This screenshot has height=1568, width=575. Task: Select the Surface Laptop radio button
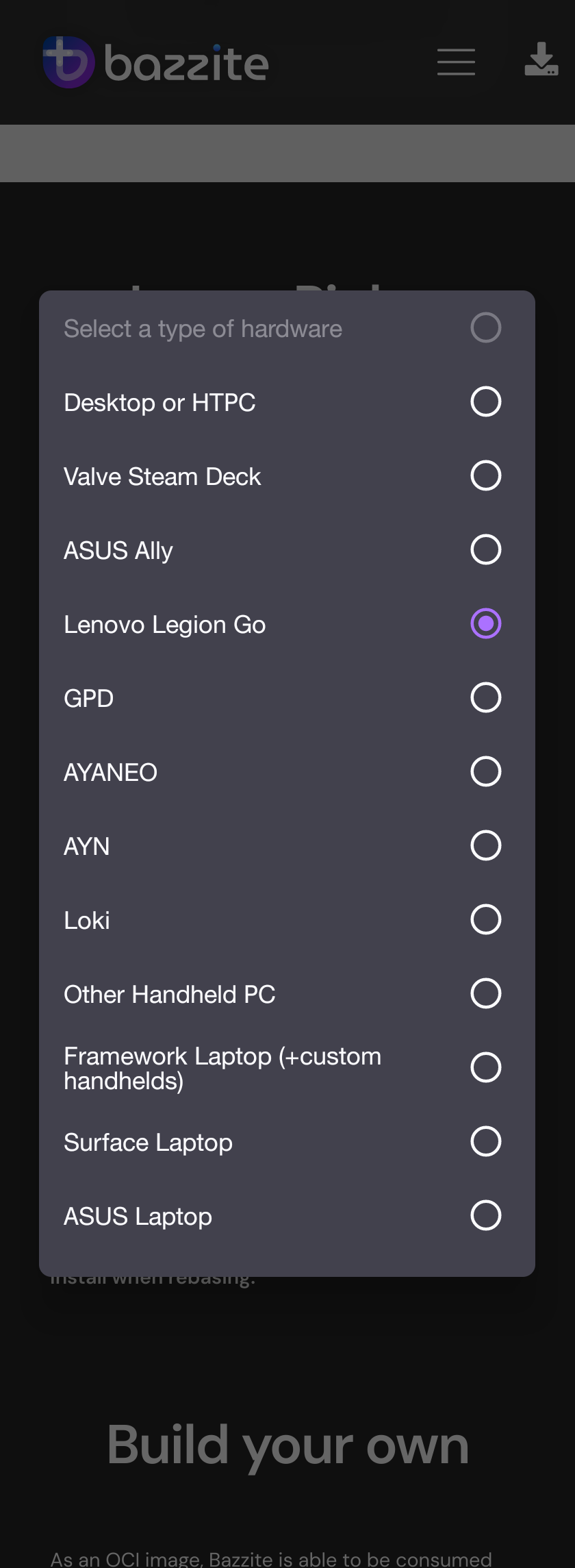[x=485, y=1141]
